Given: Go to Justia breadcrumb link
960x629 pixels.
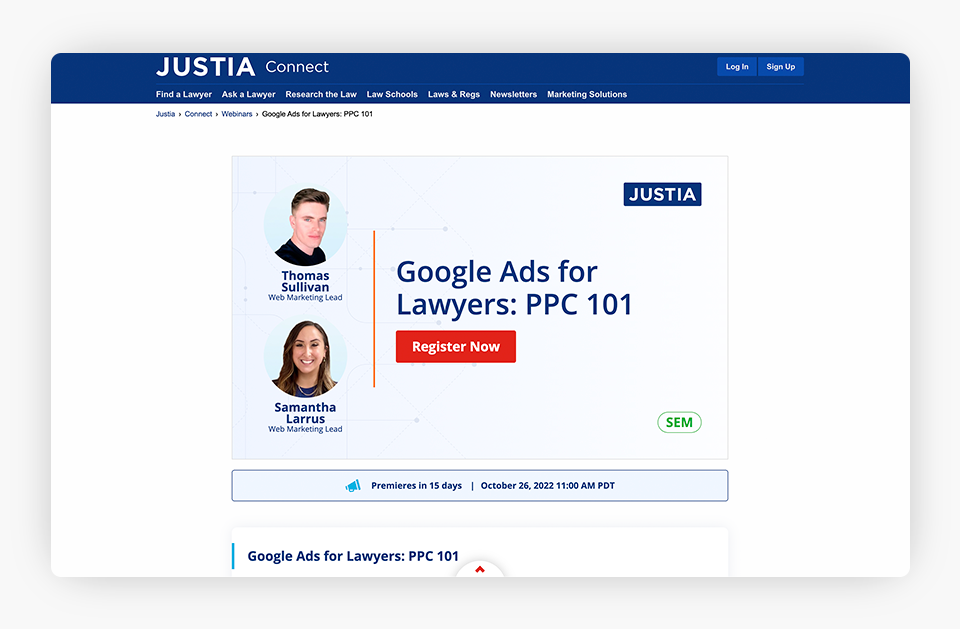Looking at the screenshot, I should 165,114.
